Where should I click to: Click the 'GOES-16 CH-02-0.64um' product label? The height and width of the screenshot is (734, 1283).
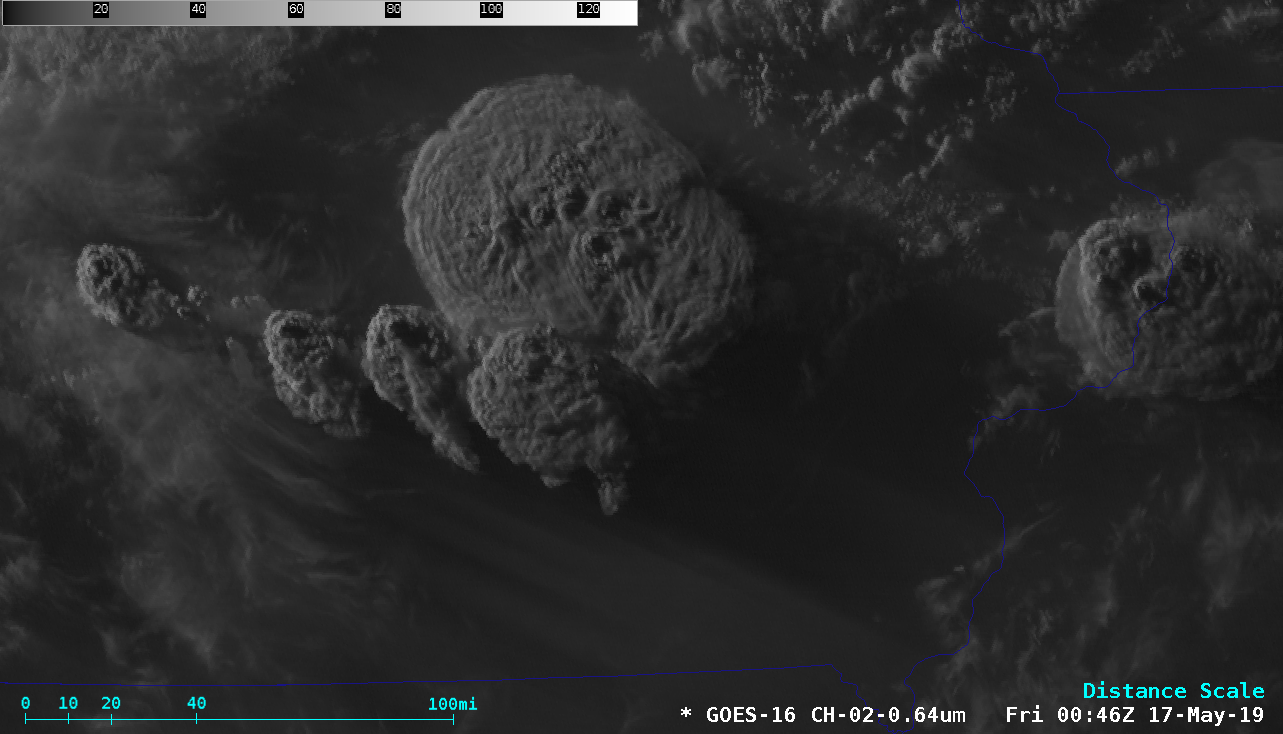pos(836,715)
